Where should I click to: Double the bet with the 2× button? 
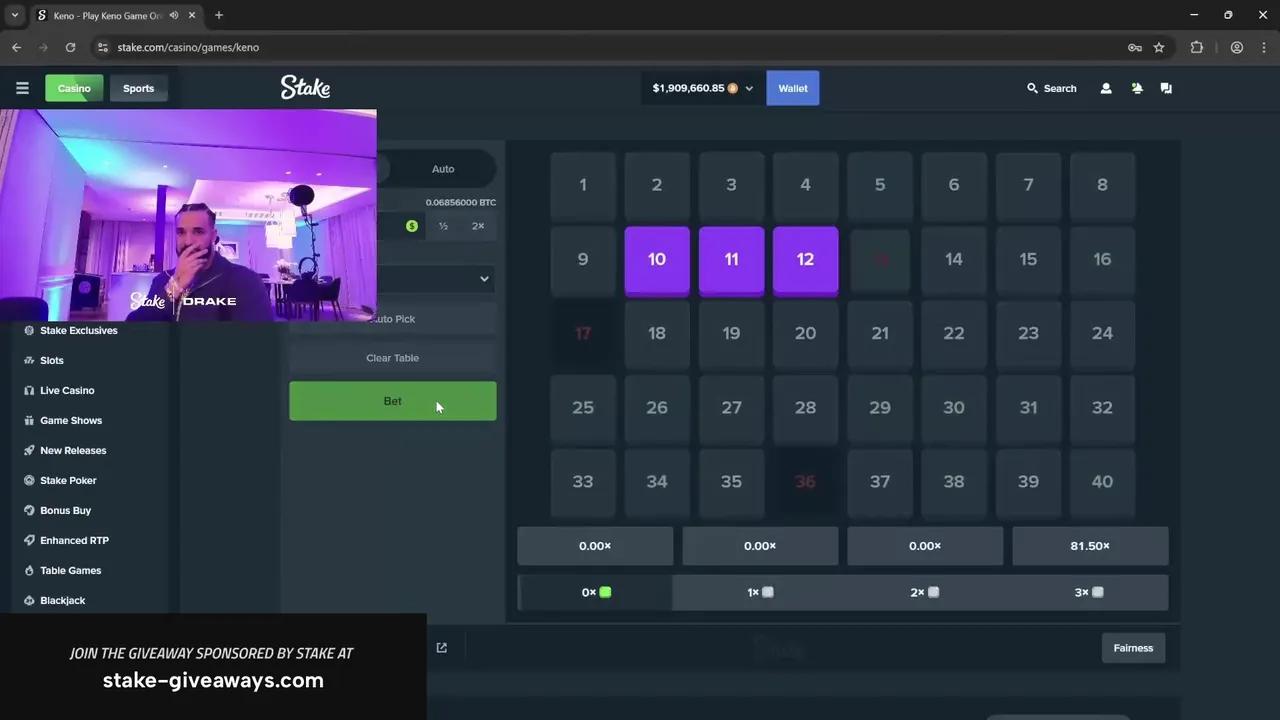click(x=478, y=226)
